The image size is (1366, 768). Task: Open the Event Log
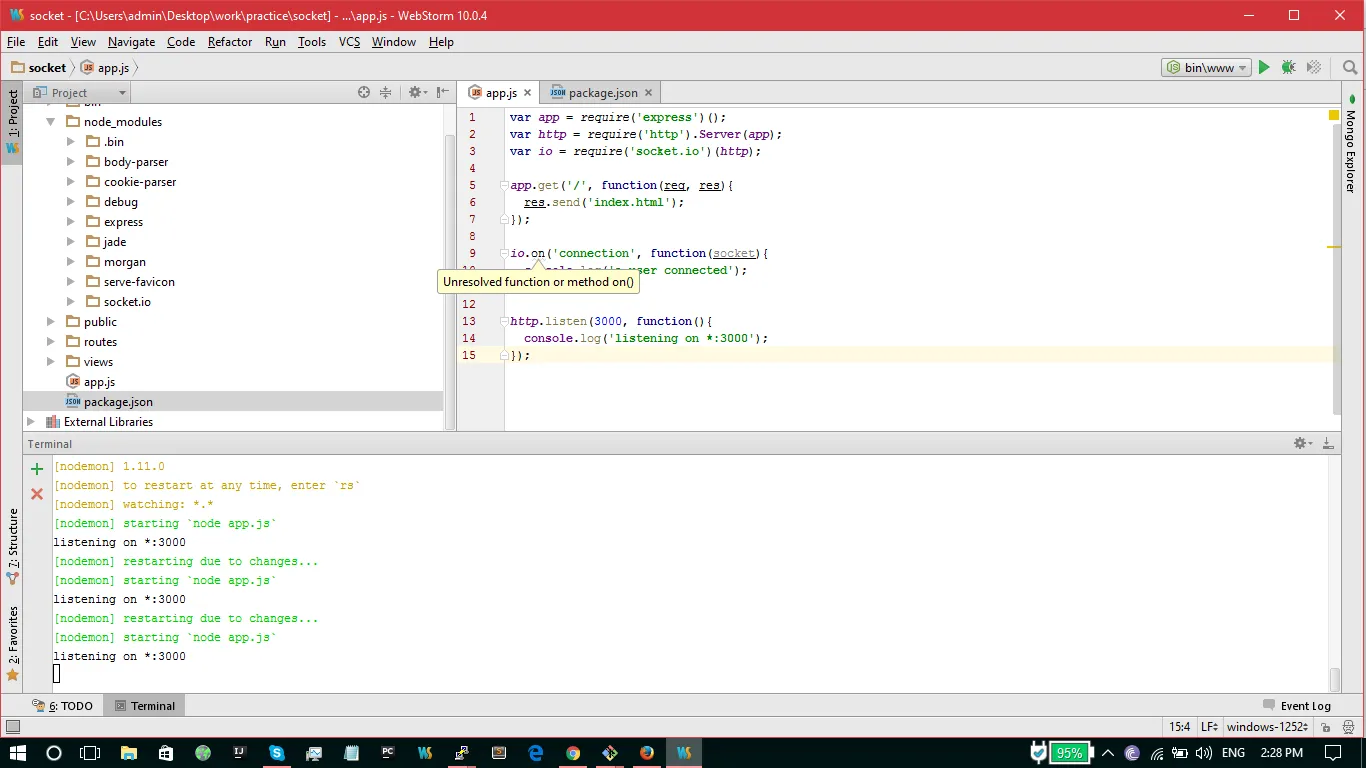coord(1297,706)
